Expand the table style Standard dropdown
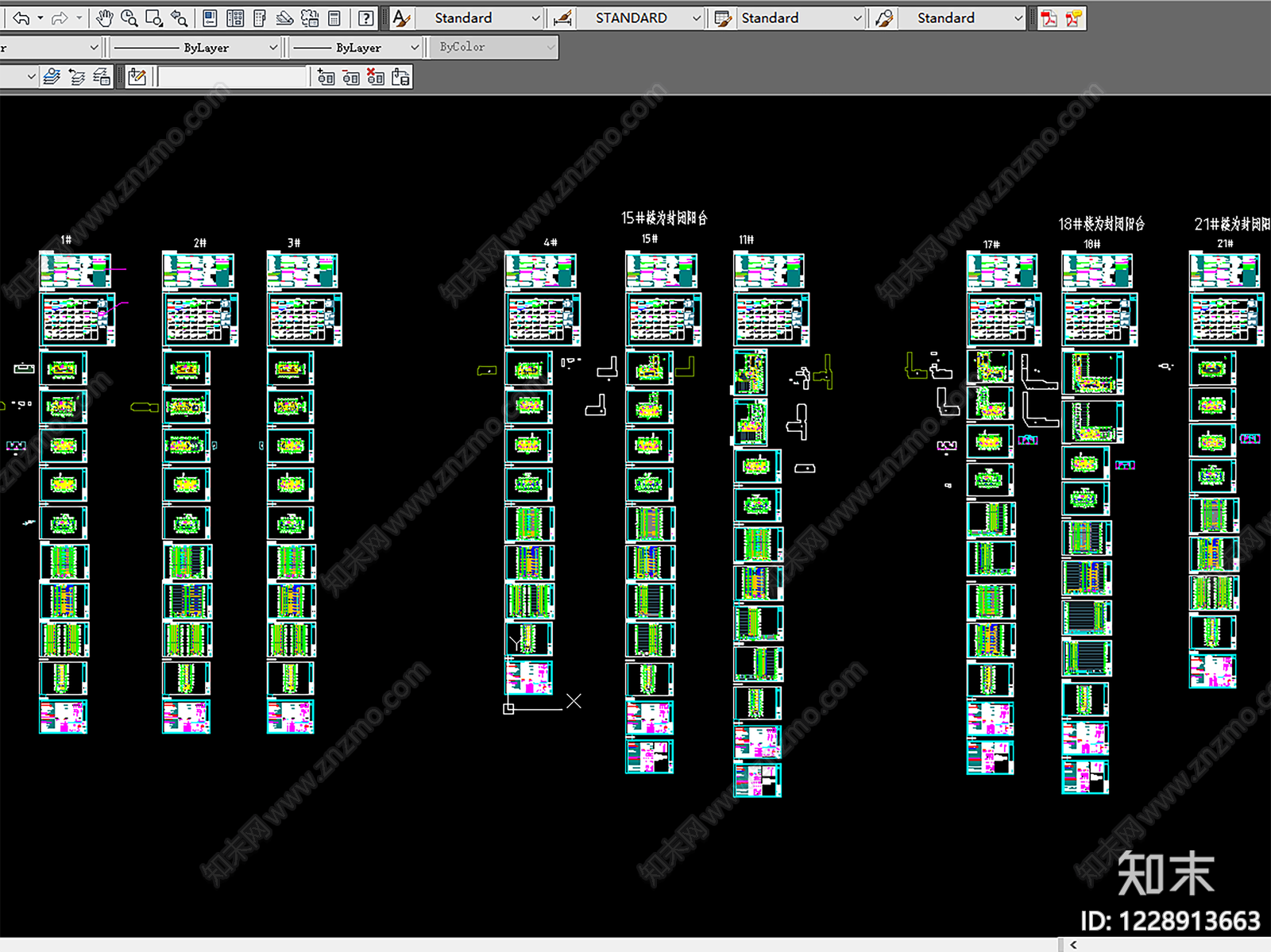This screenshot has height=952, width=1271. (x=857, y=17)
